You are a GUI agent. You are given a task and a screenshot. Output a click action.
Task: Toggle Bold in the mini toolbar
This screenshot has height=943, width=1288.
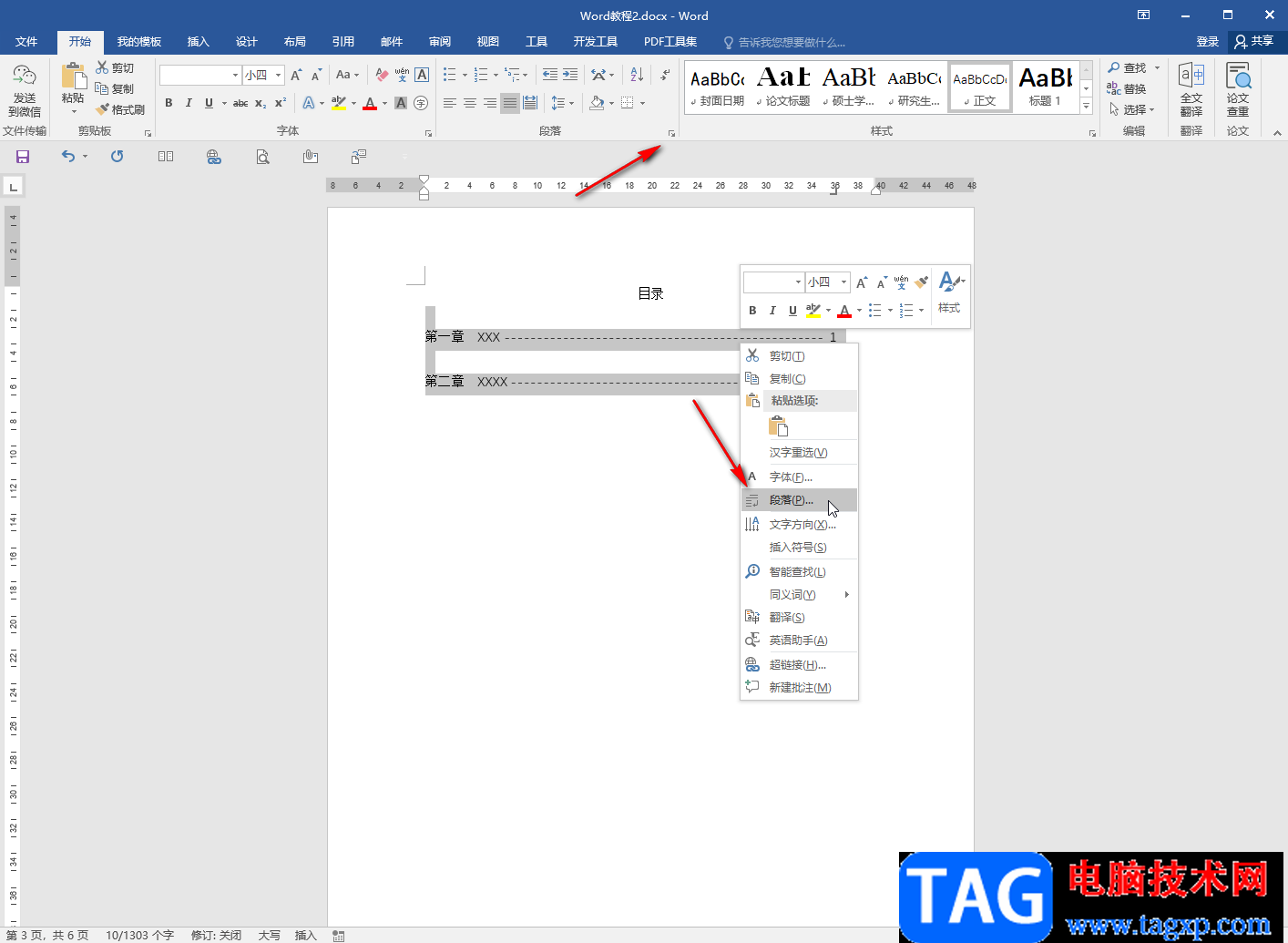(x=752, y=311)
